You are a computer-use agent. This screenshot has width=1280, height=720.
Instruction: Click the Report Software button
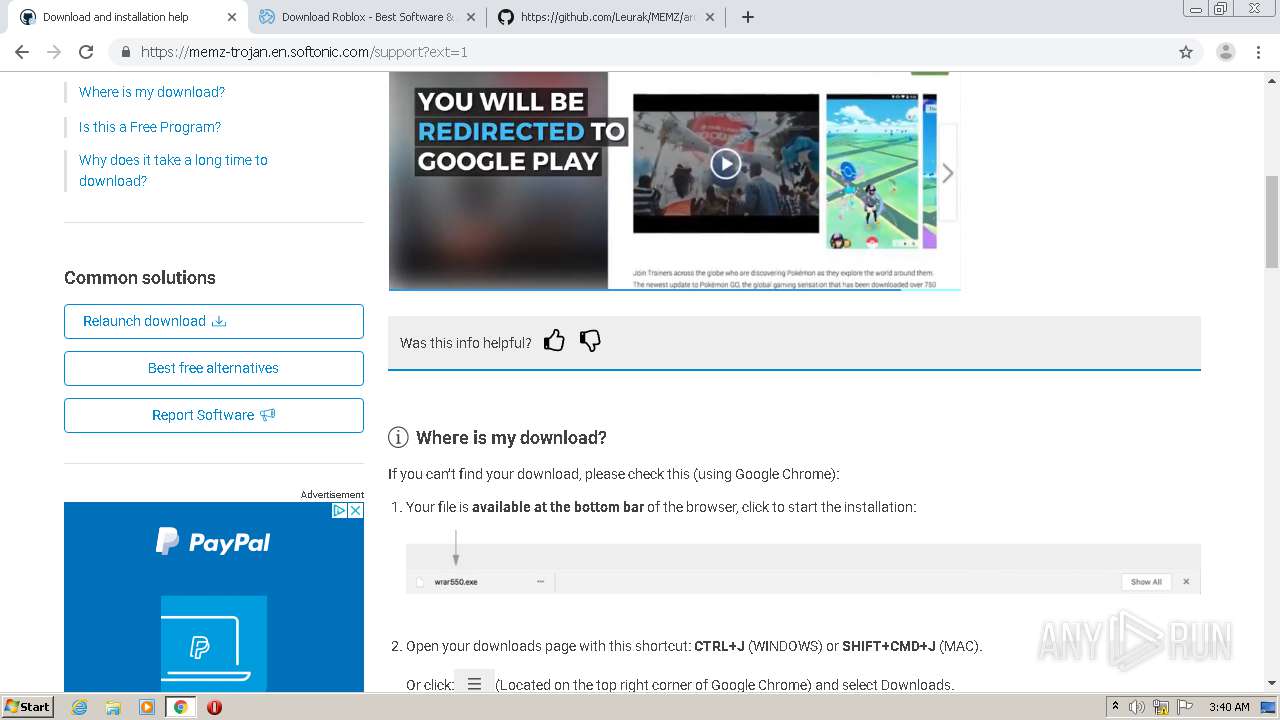click(214, 415)
